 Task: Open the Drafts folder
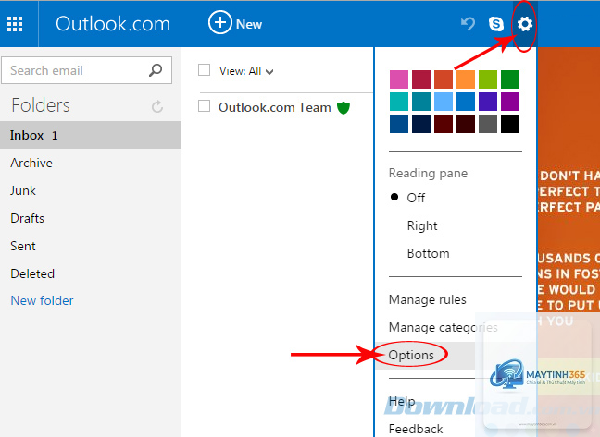[28, 218]
